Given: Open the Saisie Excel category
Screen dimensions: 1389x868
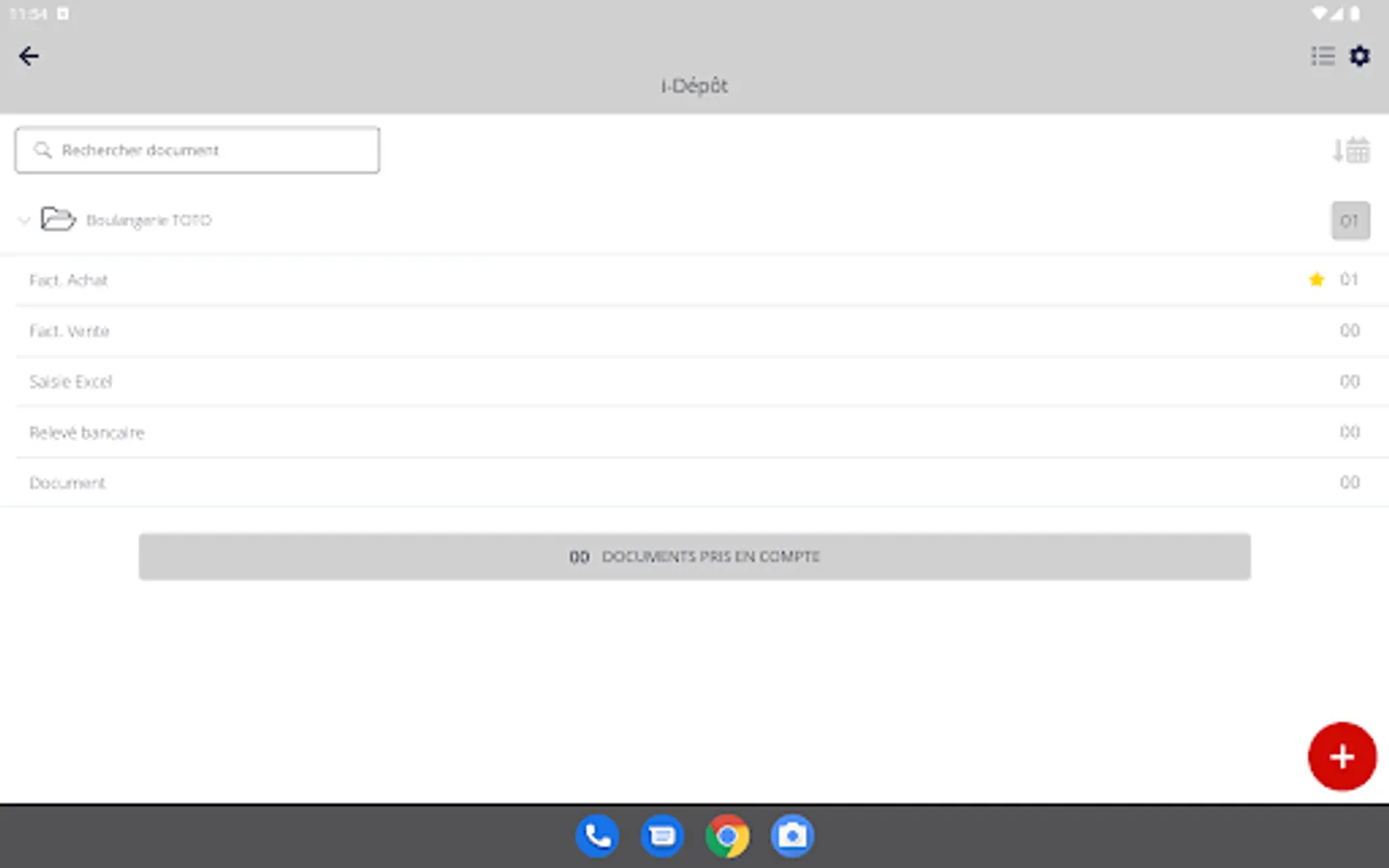Looking at the screenshot, I should click(x=694, y=382).
